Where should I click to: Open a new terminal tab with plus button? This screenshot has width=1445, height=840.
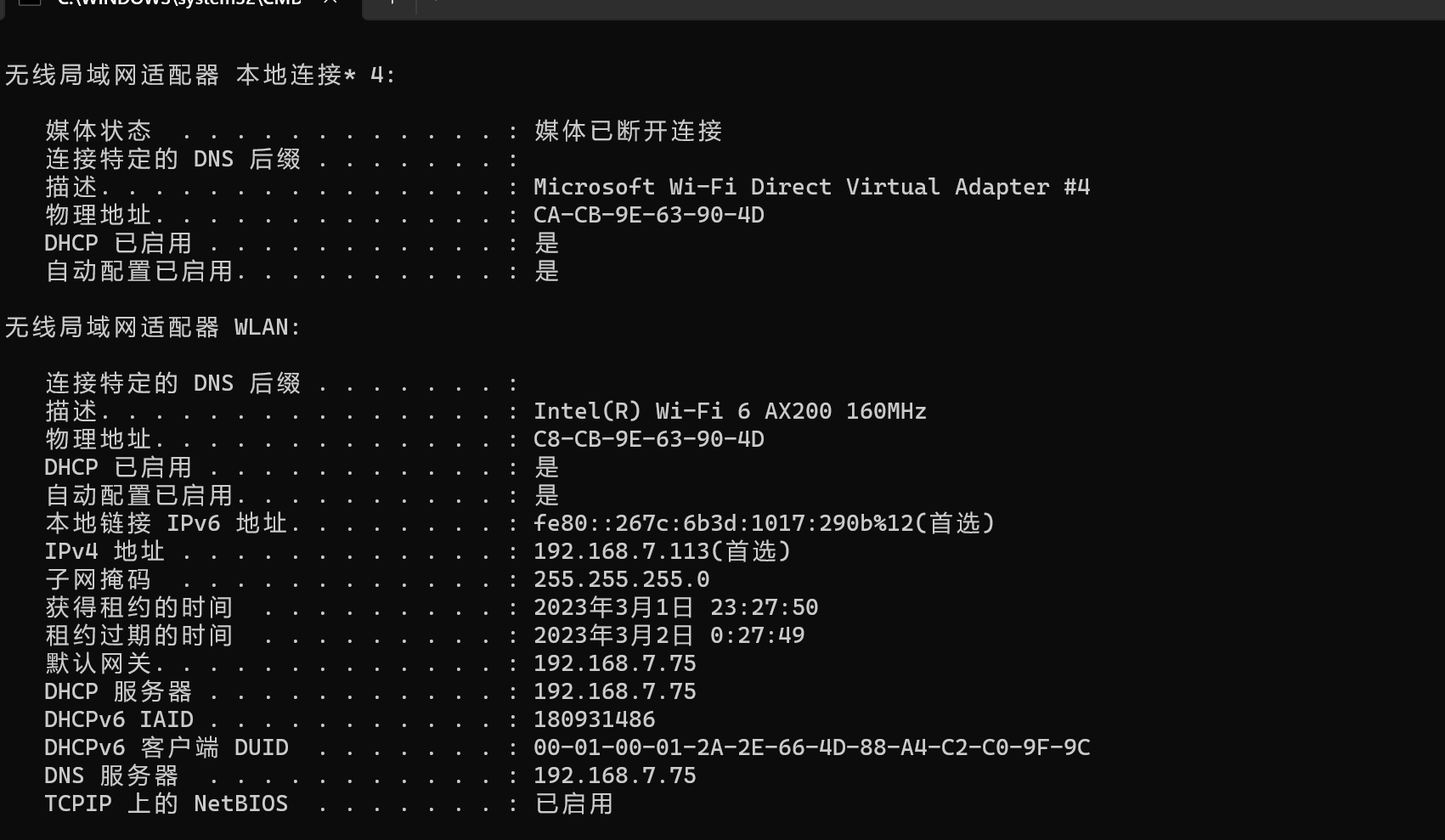pos(390,4)
